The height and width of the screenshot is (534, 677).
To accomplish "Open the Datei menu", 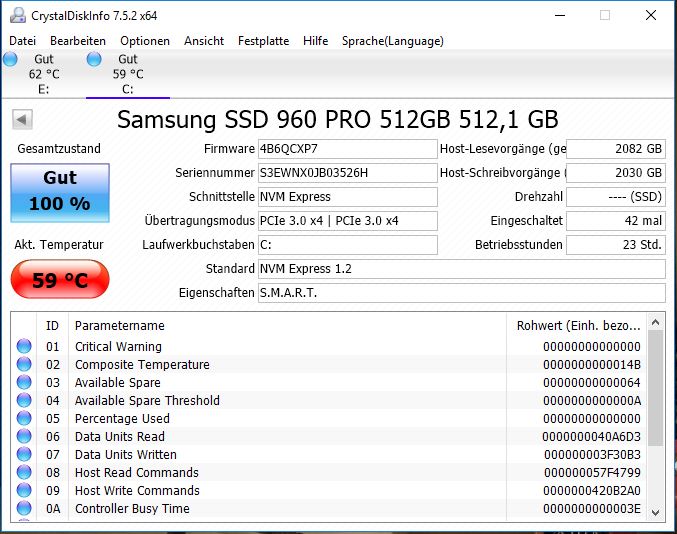I will (x=22, y=41).
